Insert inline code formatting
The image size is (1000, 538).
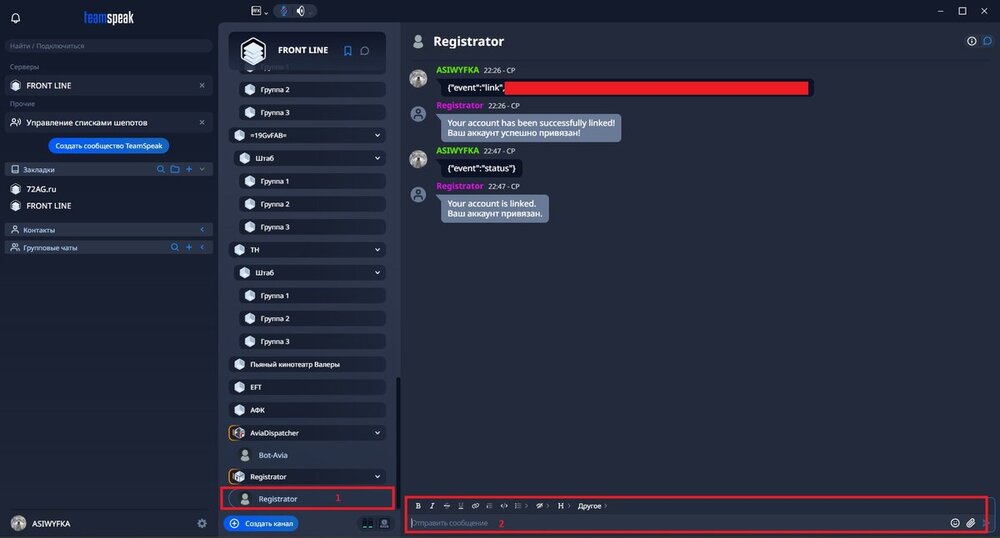click(504, 506)
